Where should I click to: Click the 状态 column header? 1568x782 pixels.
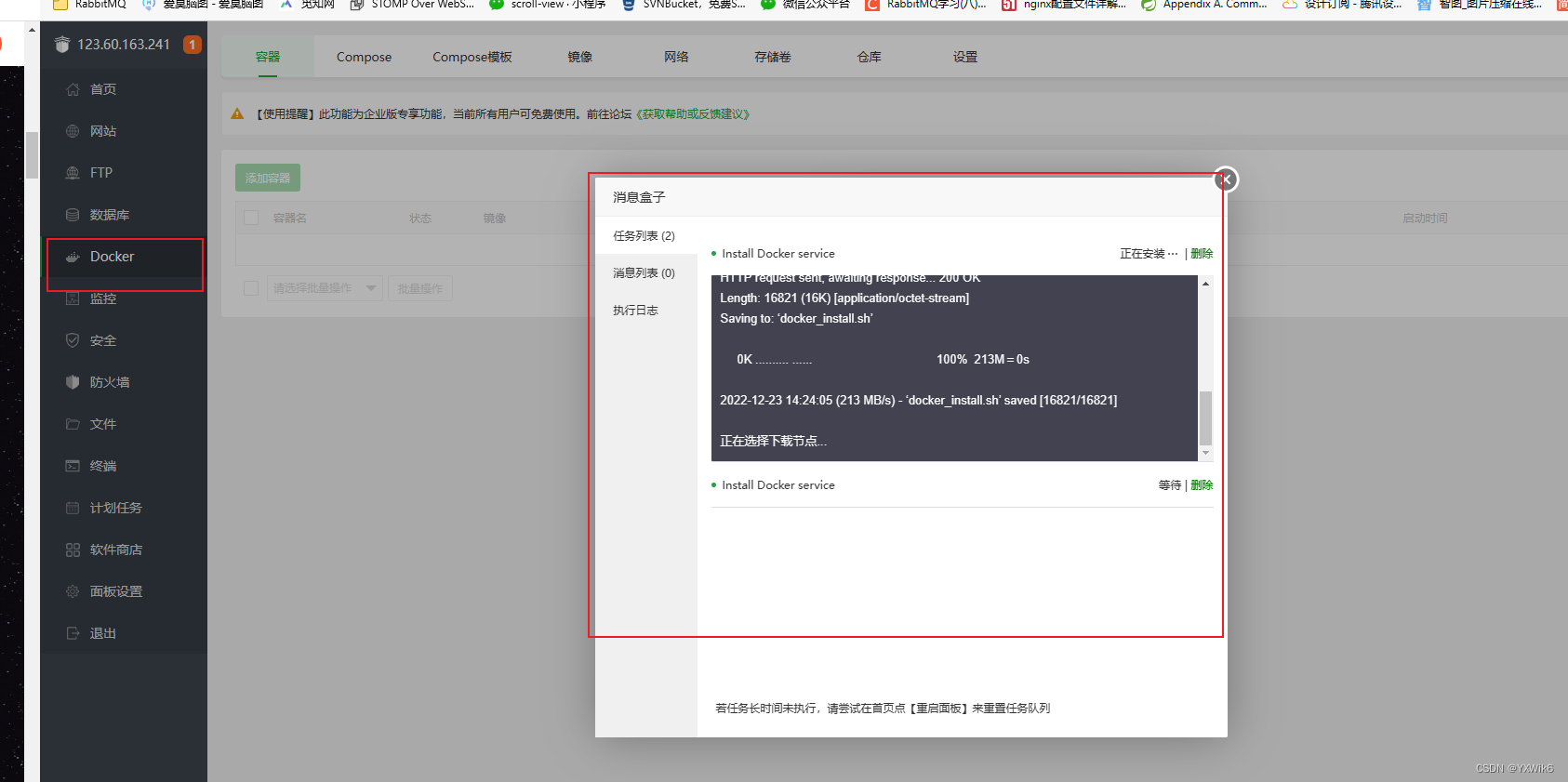point(420,219)
